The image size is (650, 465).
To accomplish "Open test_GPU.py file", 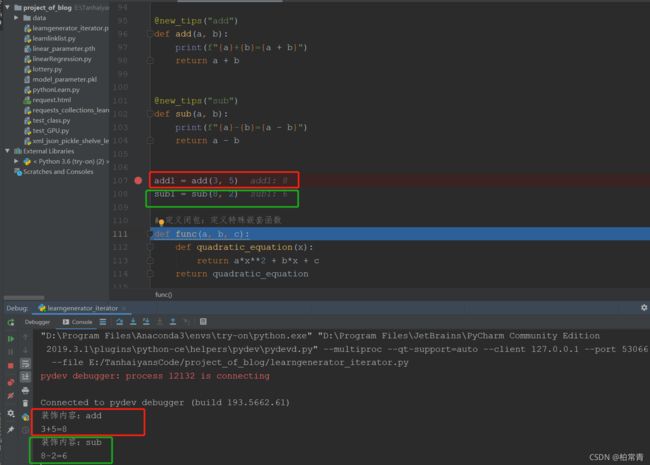I will pyautogui.click(x=47, y=131).
